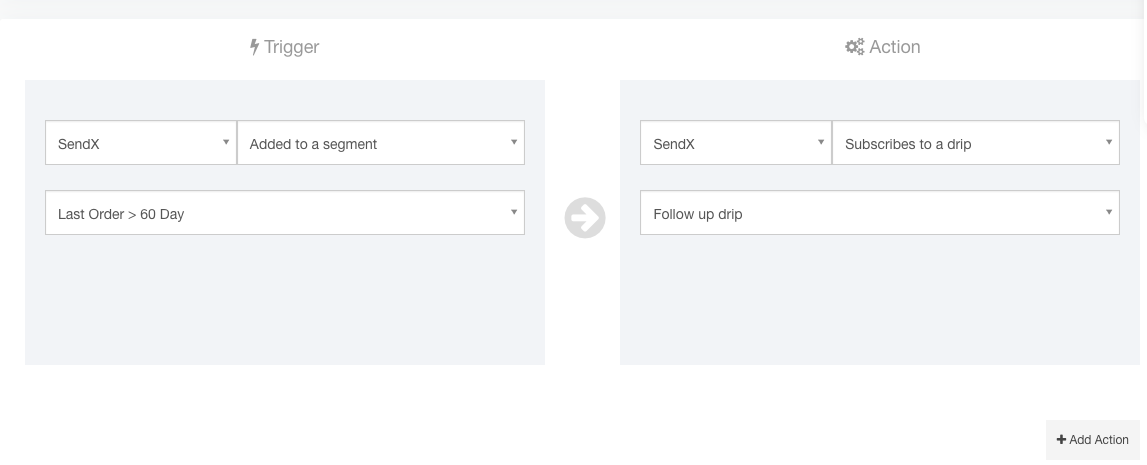Click the gears icon beside Action

(854, 47)
